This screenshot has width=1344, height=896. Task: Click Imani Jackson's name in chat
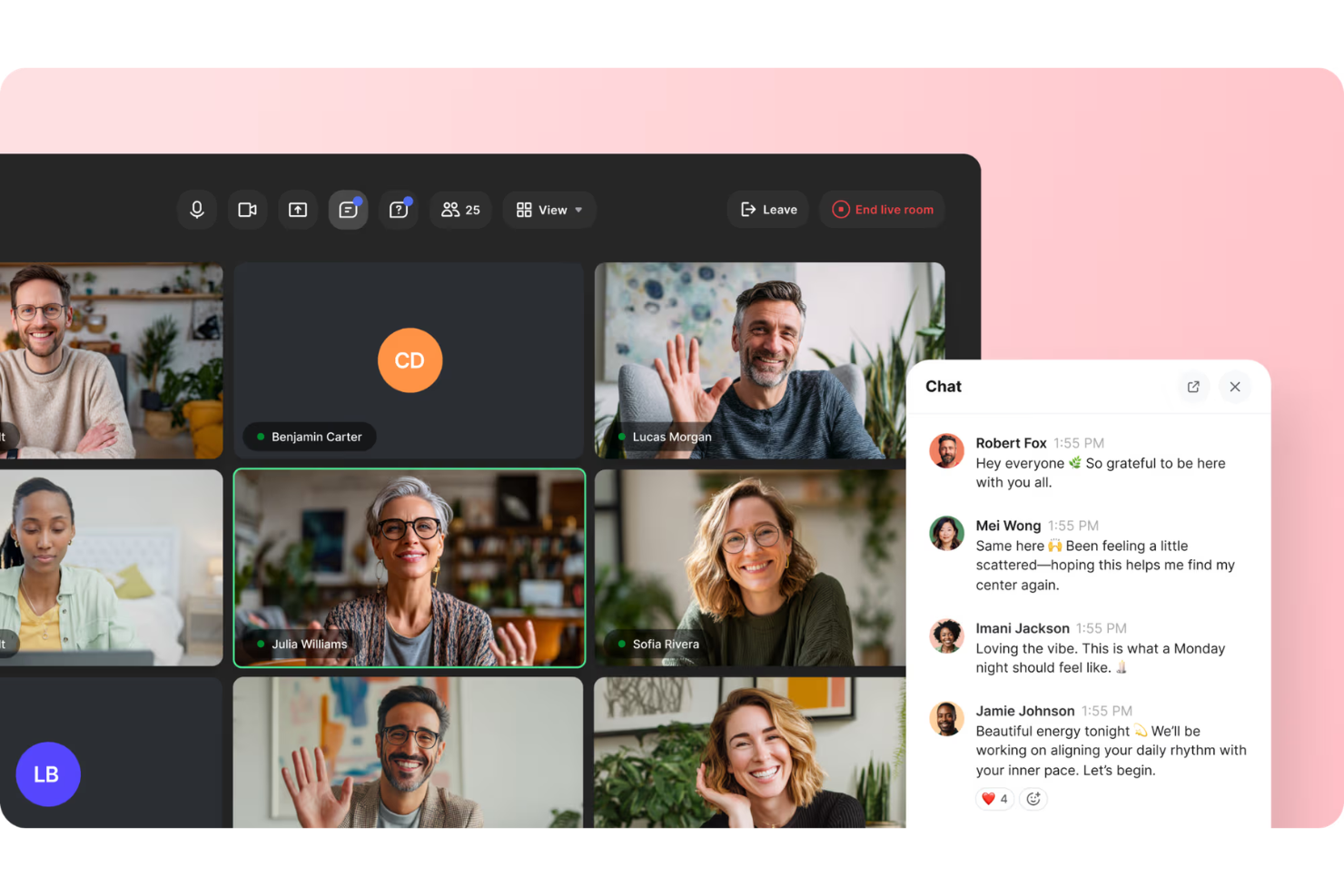coord(1023,628)
